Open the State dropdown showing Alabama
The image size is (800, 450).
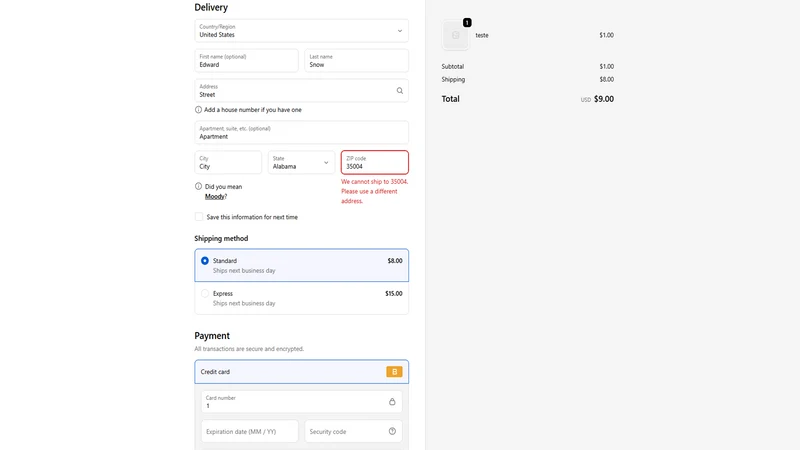pyautogui.click(x=302, y=162)
